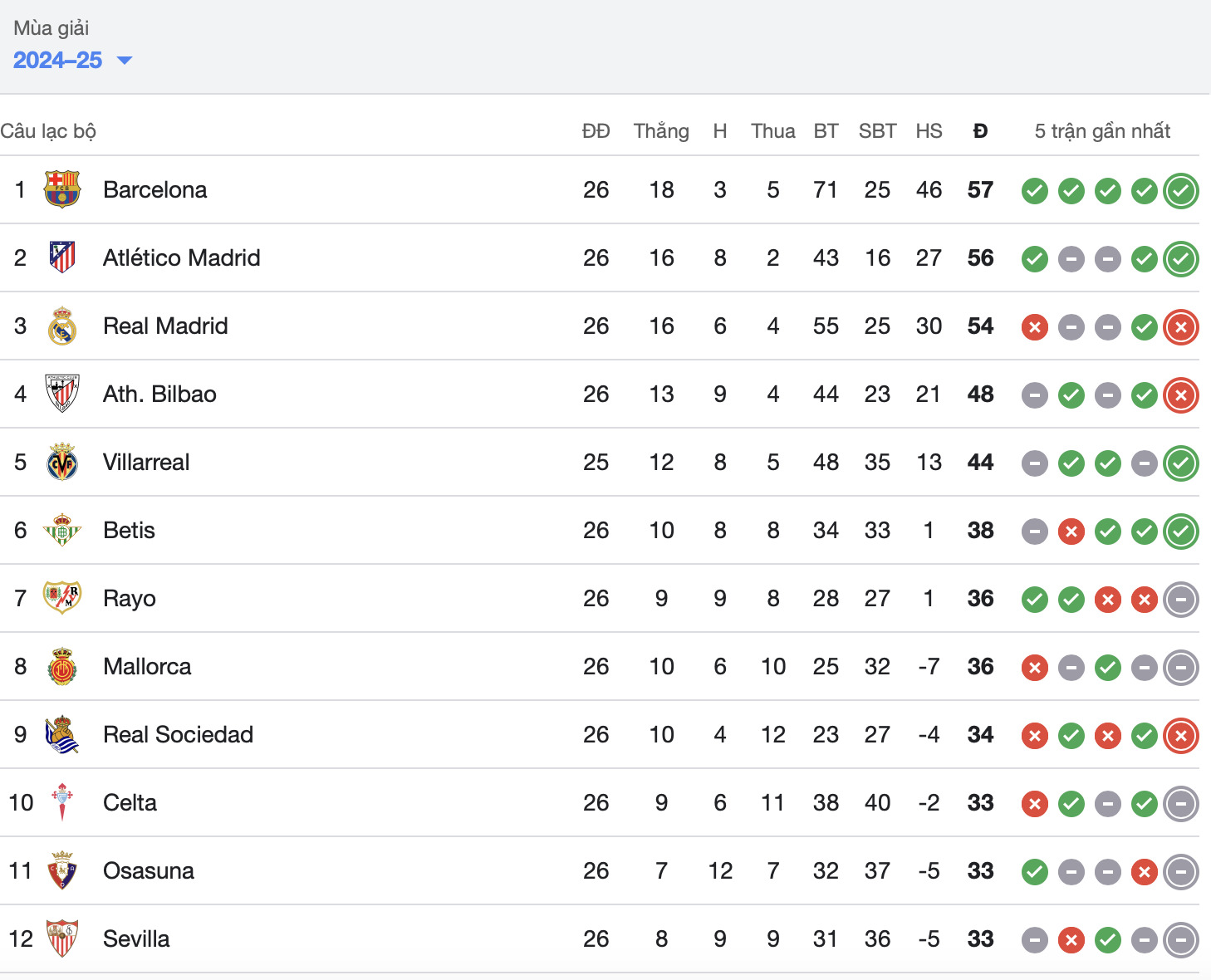Open the Celta team link
Screen dimensions: 1211x980
pos(130,802)
